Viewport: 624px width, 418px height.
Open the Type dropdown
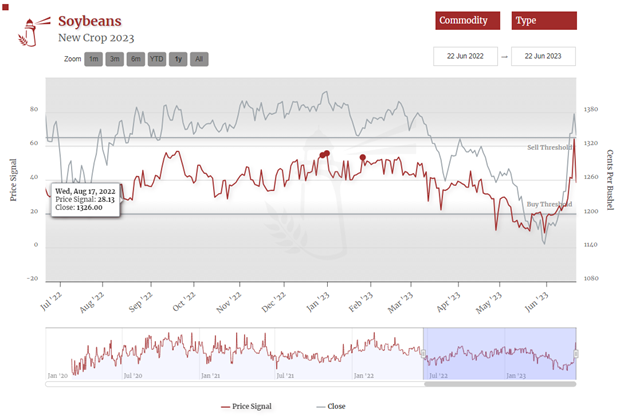tap(544, 21)
